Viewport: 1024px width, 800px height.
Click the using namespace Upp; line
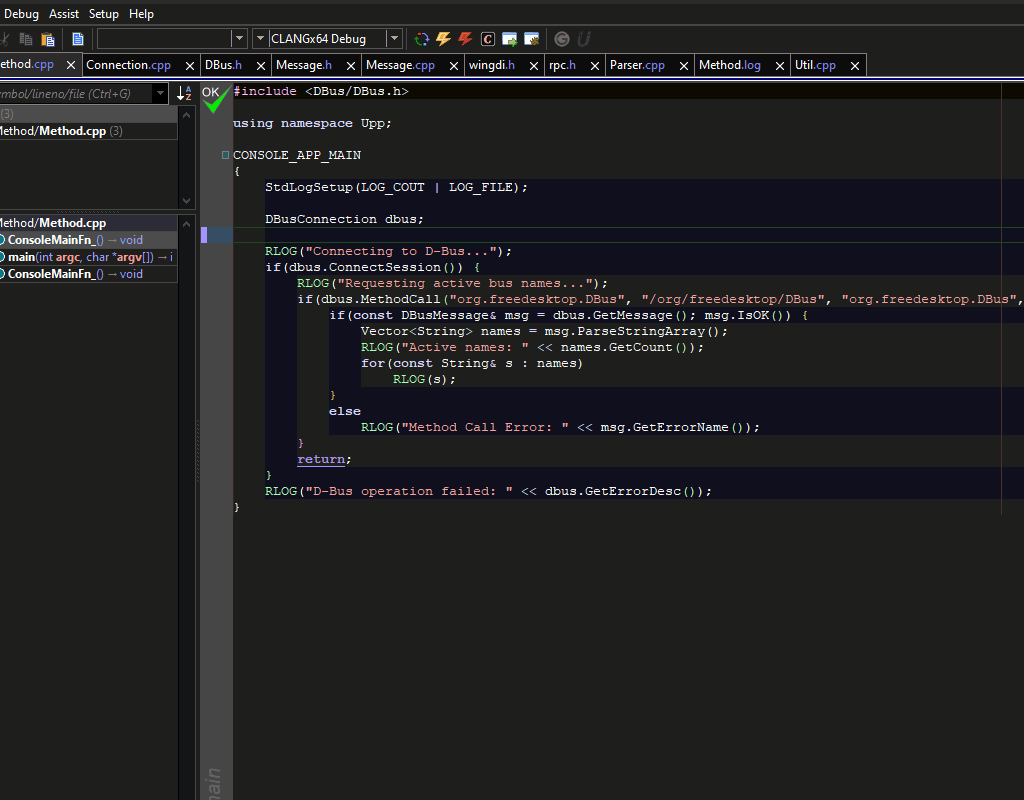tap(312, 123)
